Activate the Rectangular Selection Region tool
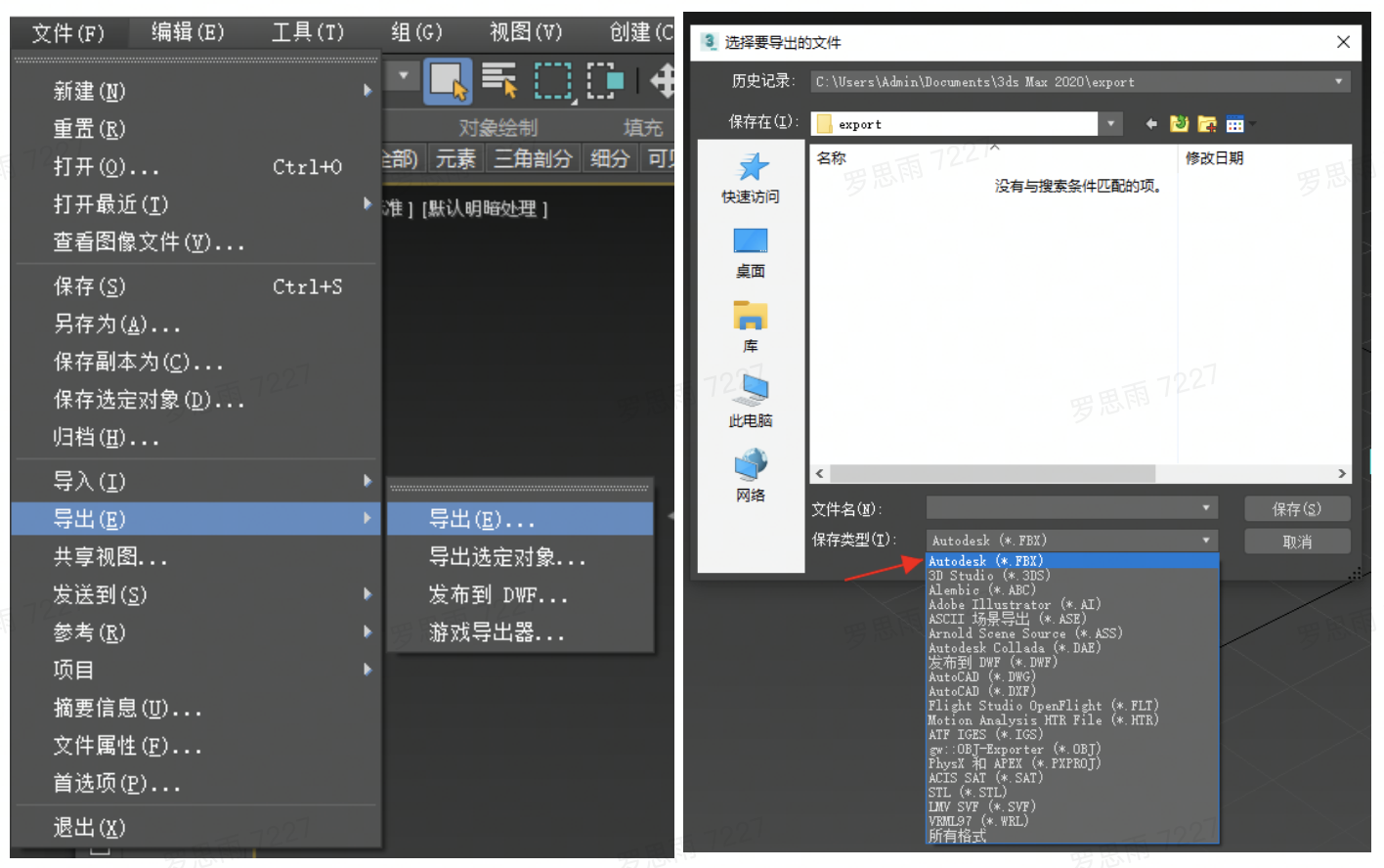 pyautogui.click(x=552, y=82)
